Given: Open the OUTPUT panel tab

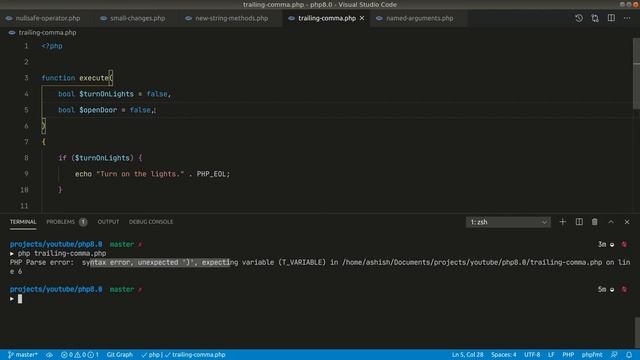Looking at the screenshot, I should pyautogui.click(x=108, y=222).
